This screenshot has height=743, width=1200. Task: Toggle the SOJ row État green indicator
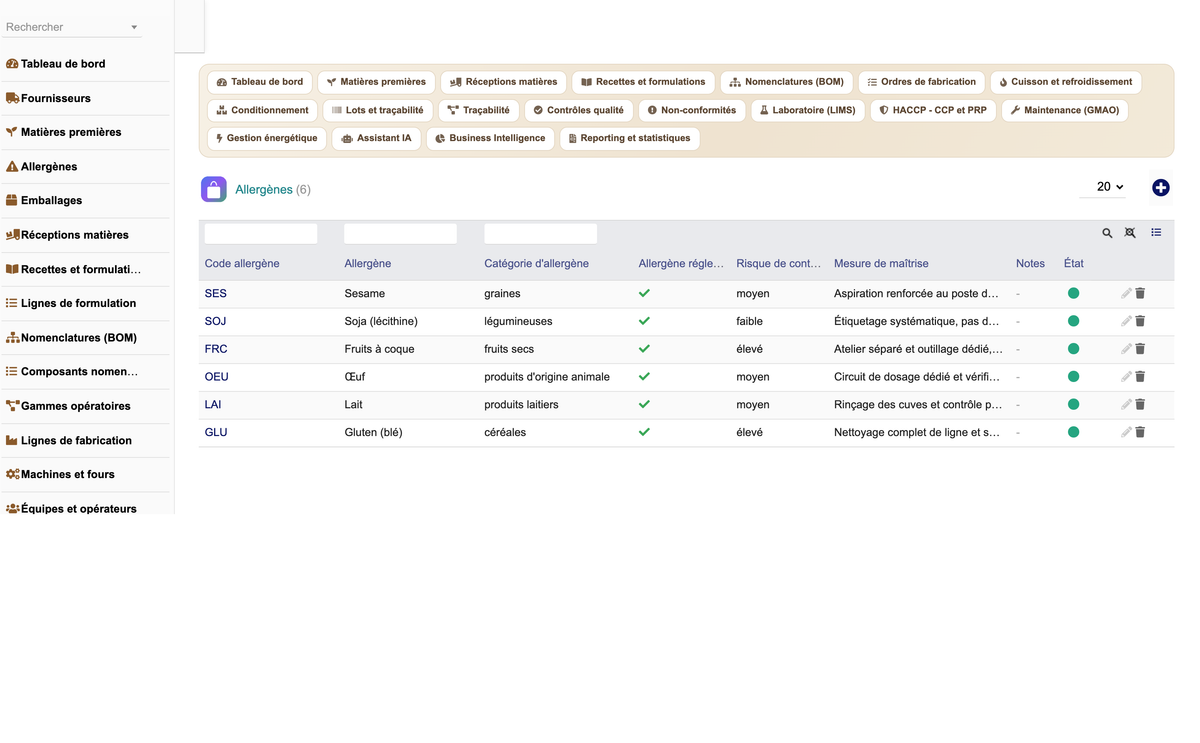tap(1073, 321)
